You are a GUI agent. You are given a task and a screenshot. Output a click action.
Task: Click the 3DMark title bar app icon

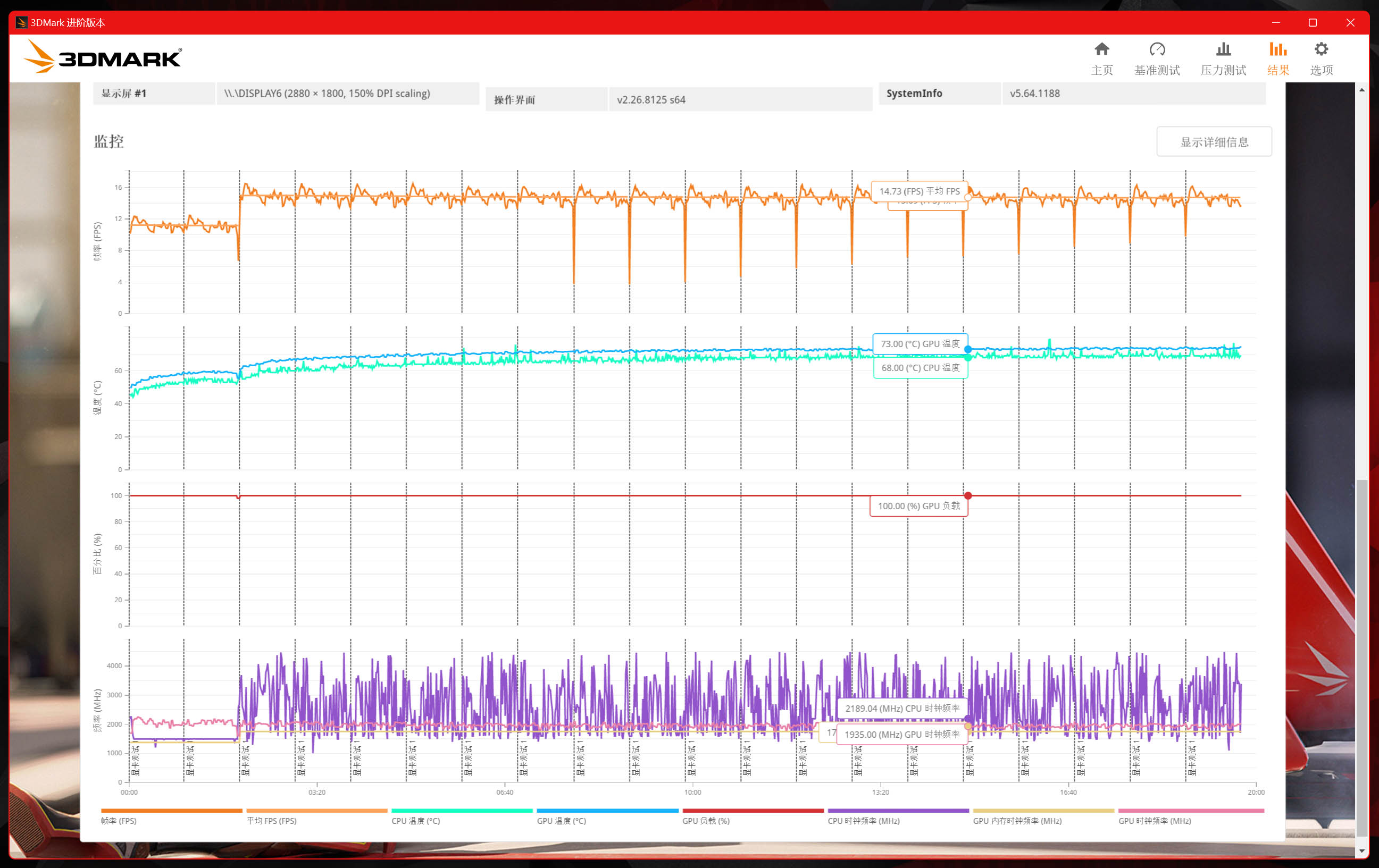pyautogui.click(x=21, y=22)
